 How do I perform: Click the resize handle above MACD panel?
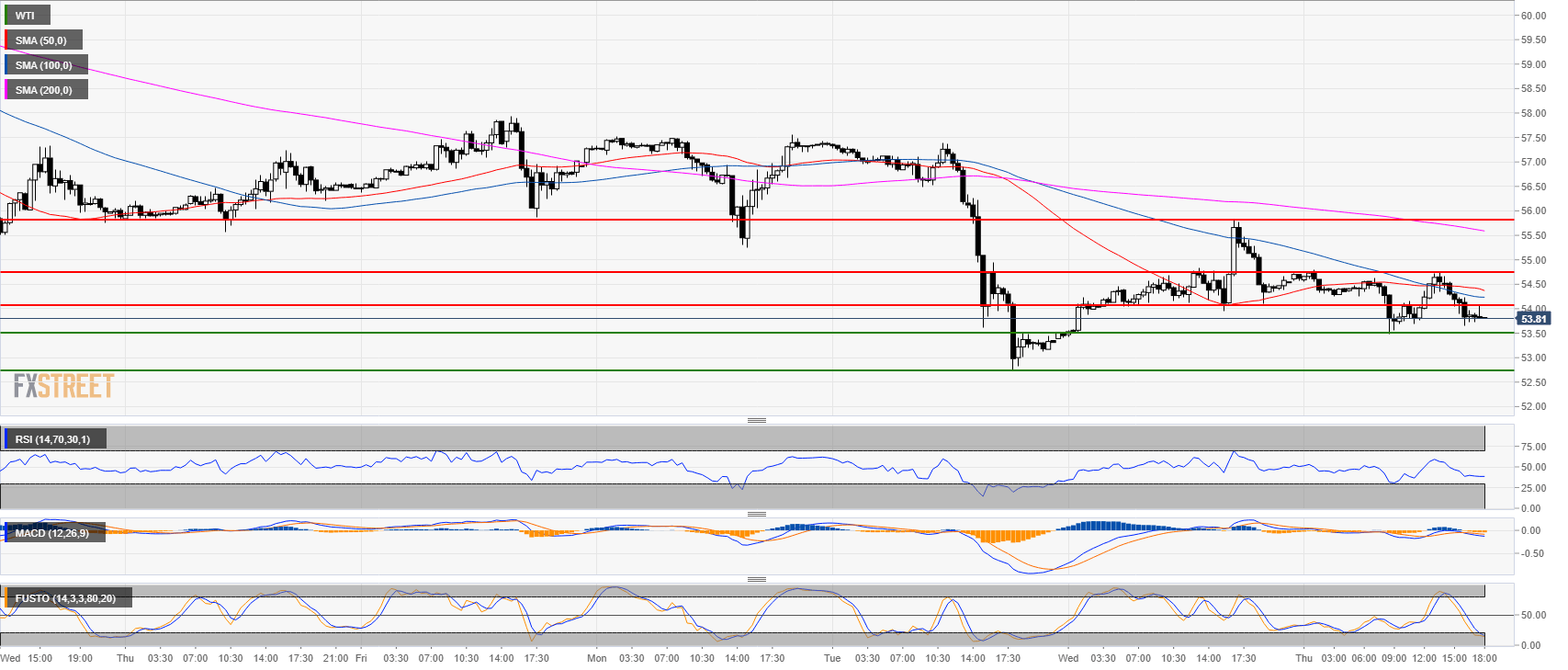point(756,514)
